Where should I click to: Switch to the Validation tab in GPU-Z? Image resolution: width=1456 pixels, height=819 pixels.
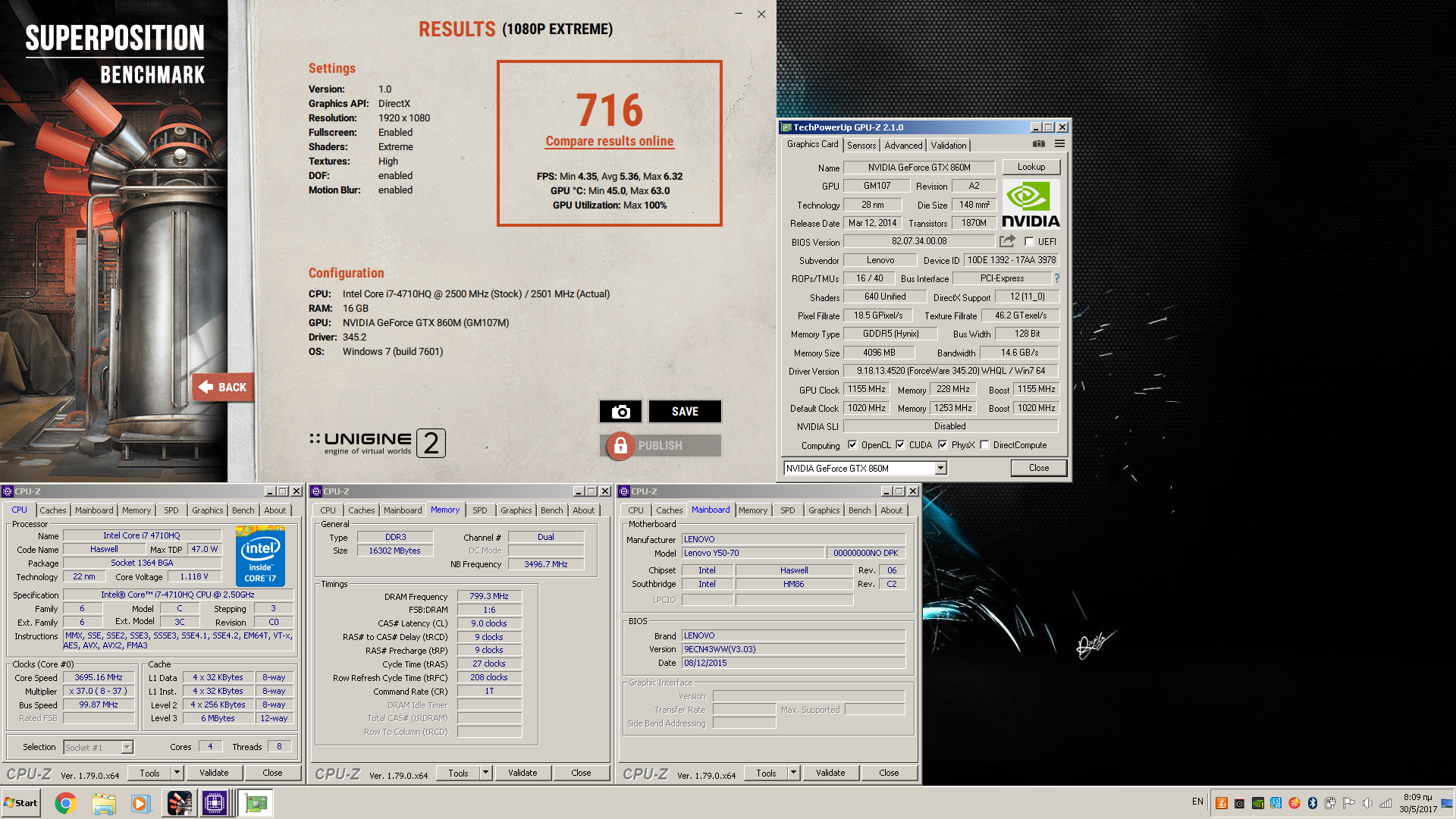pyautogui.click(x=949, y=146)
